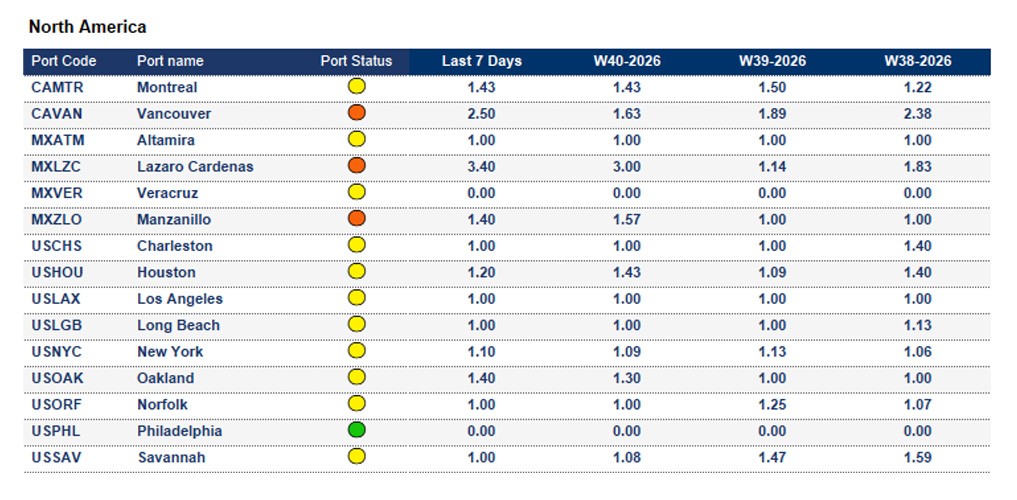Click the orange status dot for Manzanillo
1017x500 pixels.
click(x=357, y=219)
